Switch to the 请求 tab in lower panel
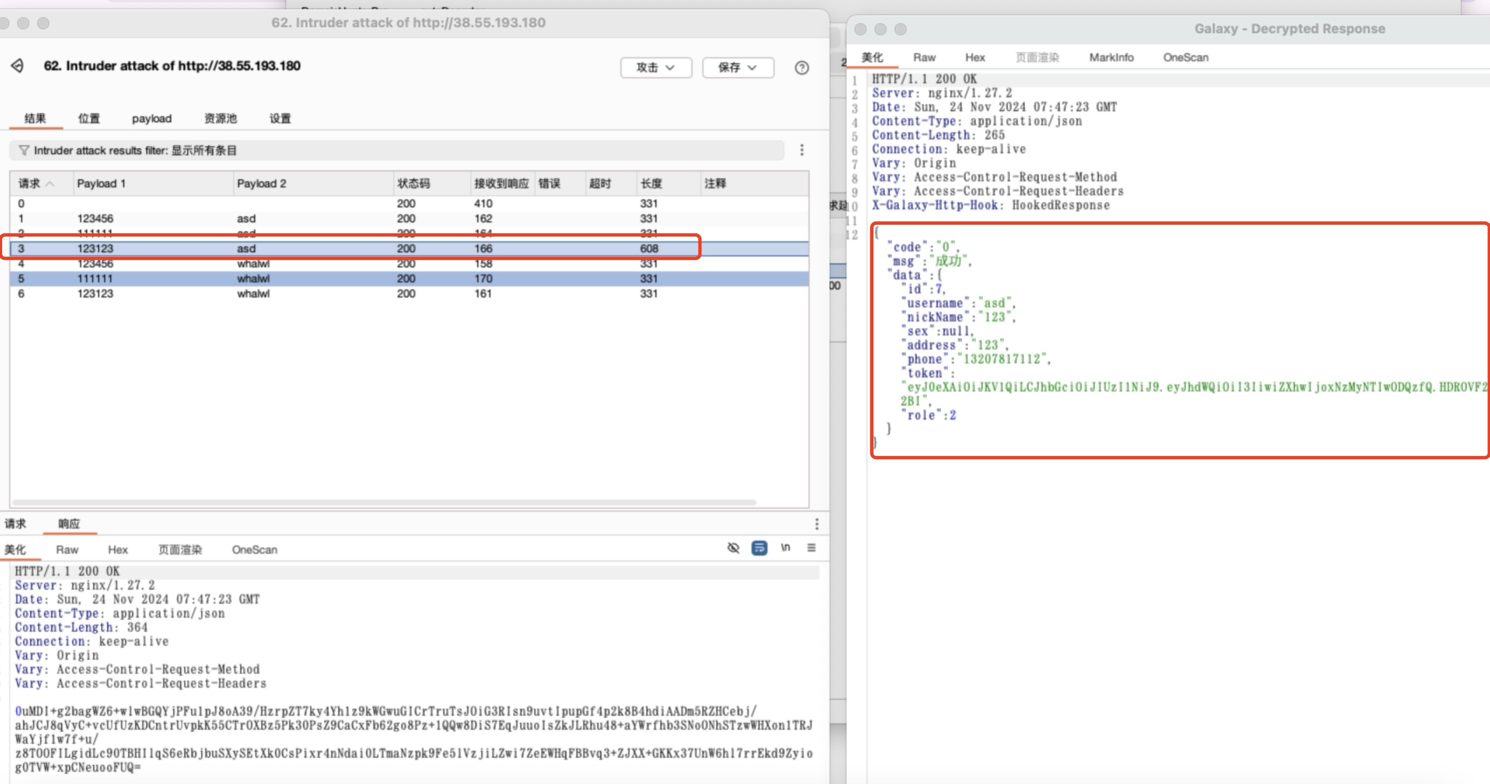 click(x=16, y=524)
